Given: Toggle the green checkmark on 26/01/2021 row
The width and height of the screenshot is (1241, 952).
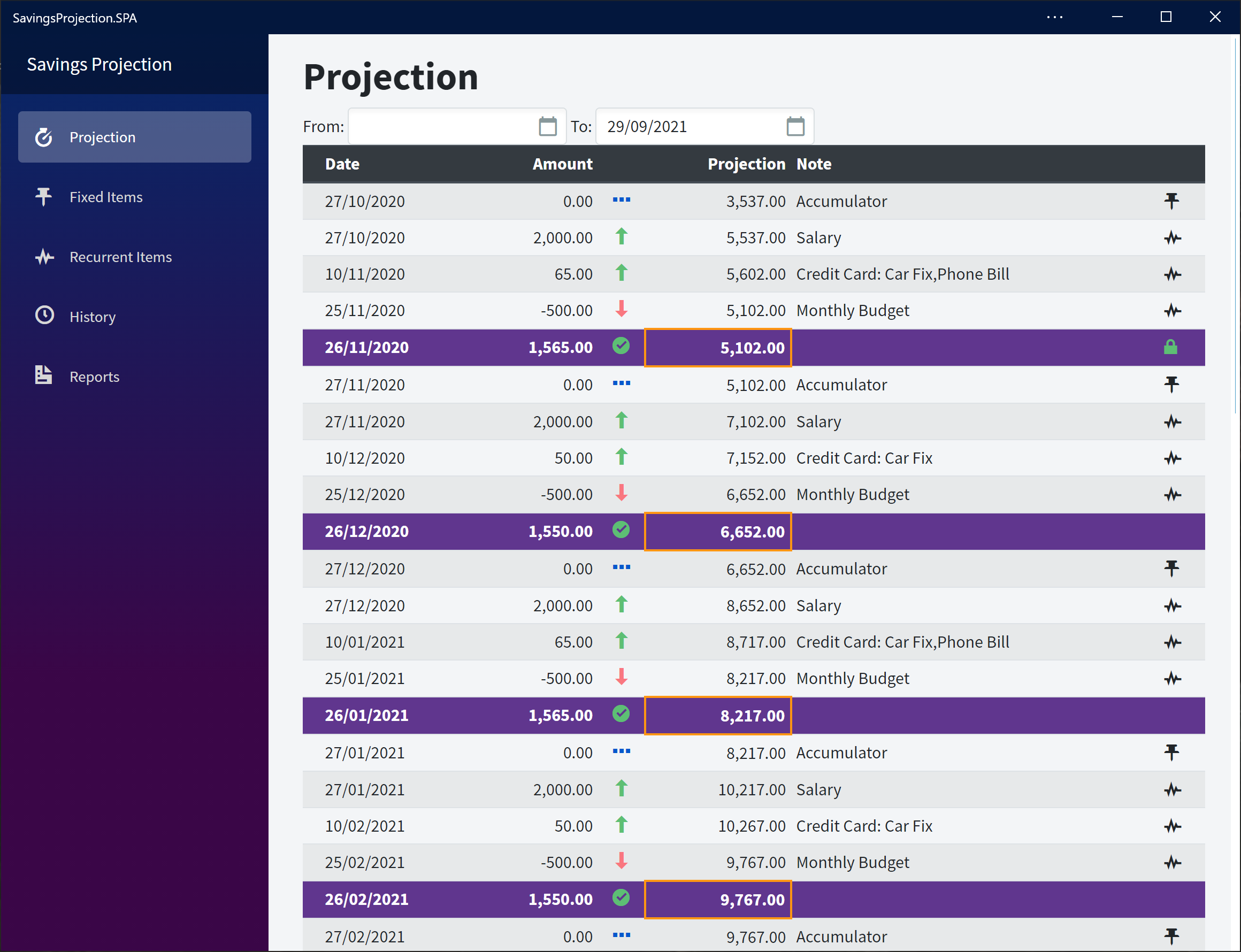Looking at the screenshot, I should coord(621,714).
